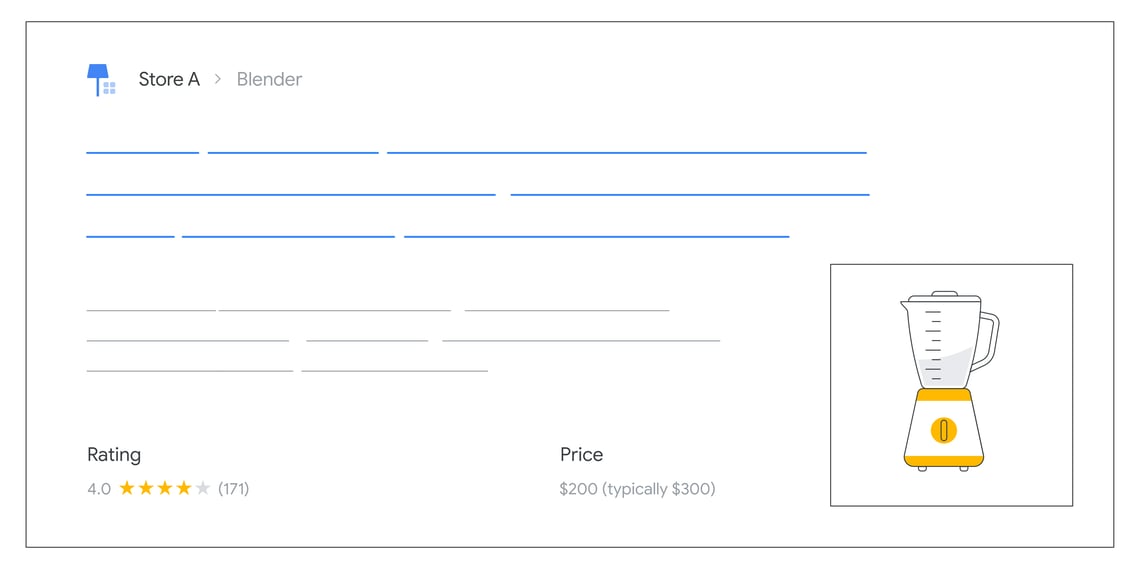This screenshot has width=1140, height=569.
Task: Select the Price heading label
Action: click(x=581, y=455)
